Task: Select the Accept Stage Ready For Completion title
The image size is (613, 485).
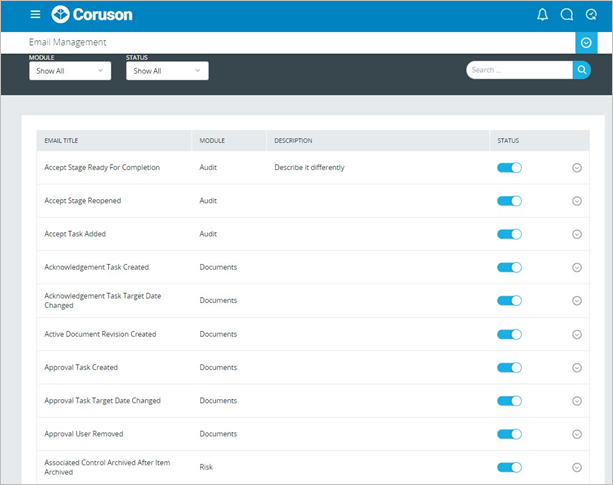Action: coord(102,167)
